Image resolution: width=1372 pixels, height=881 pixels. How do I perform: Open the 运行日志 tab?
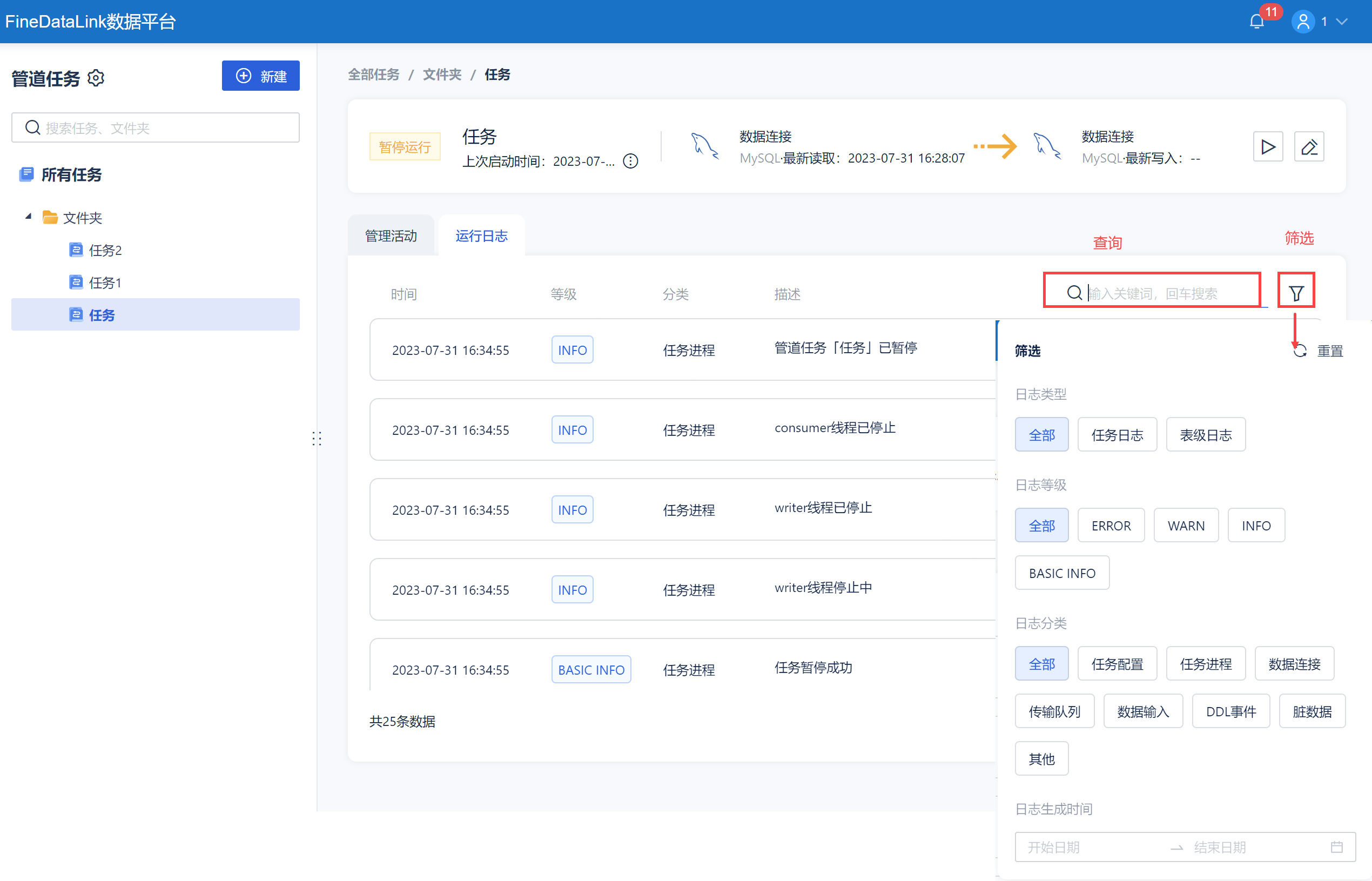tap(481, 236)
